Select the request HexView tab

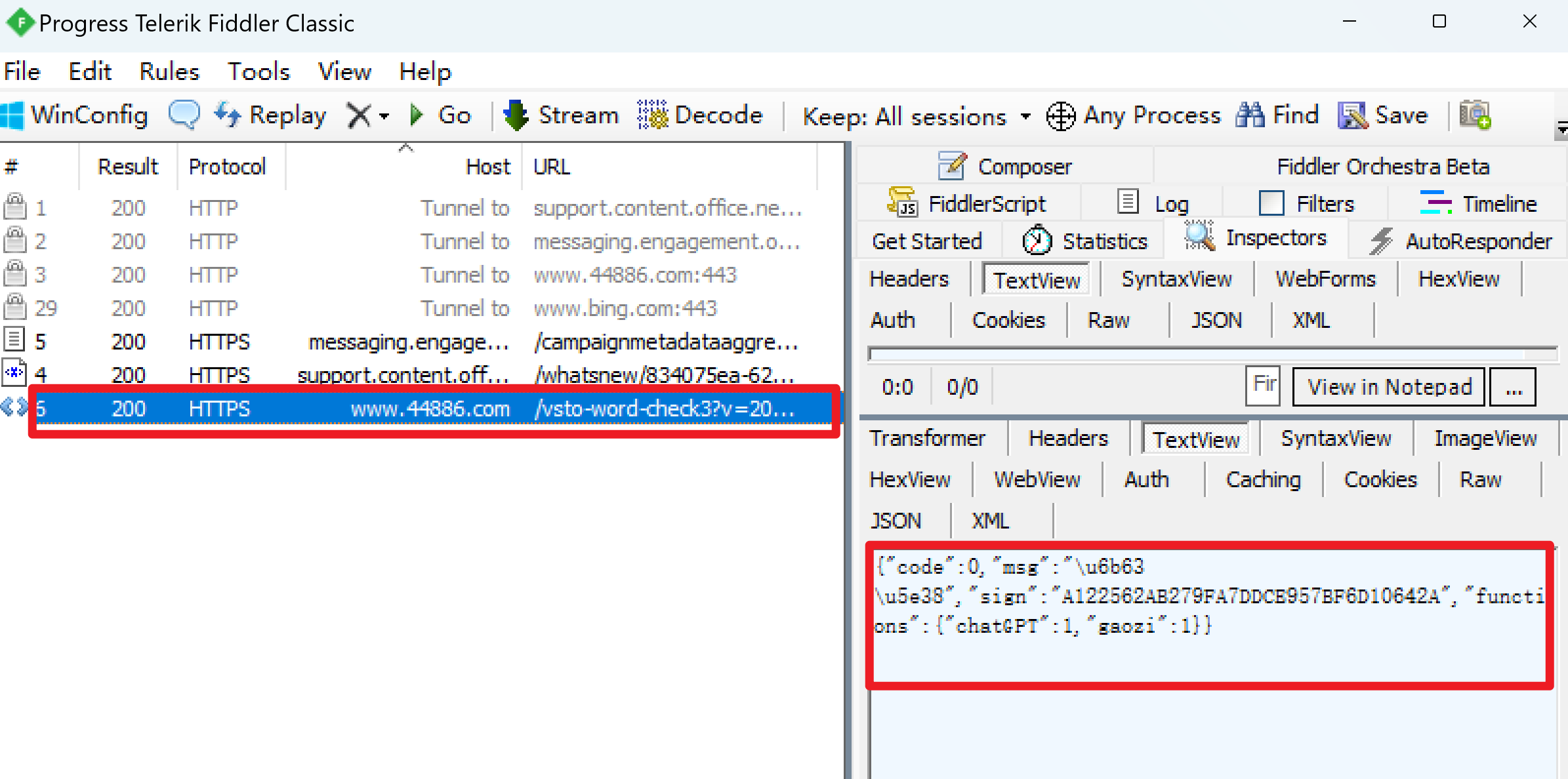(x=1458, y=279)
